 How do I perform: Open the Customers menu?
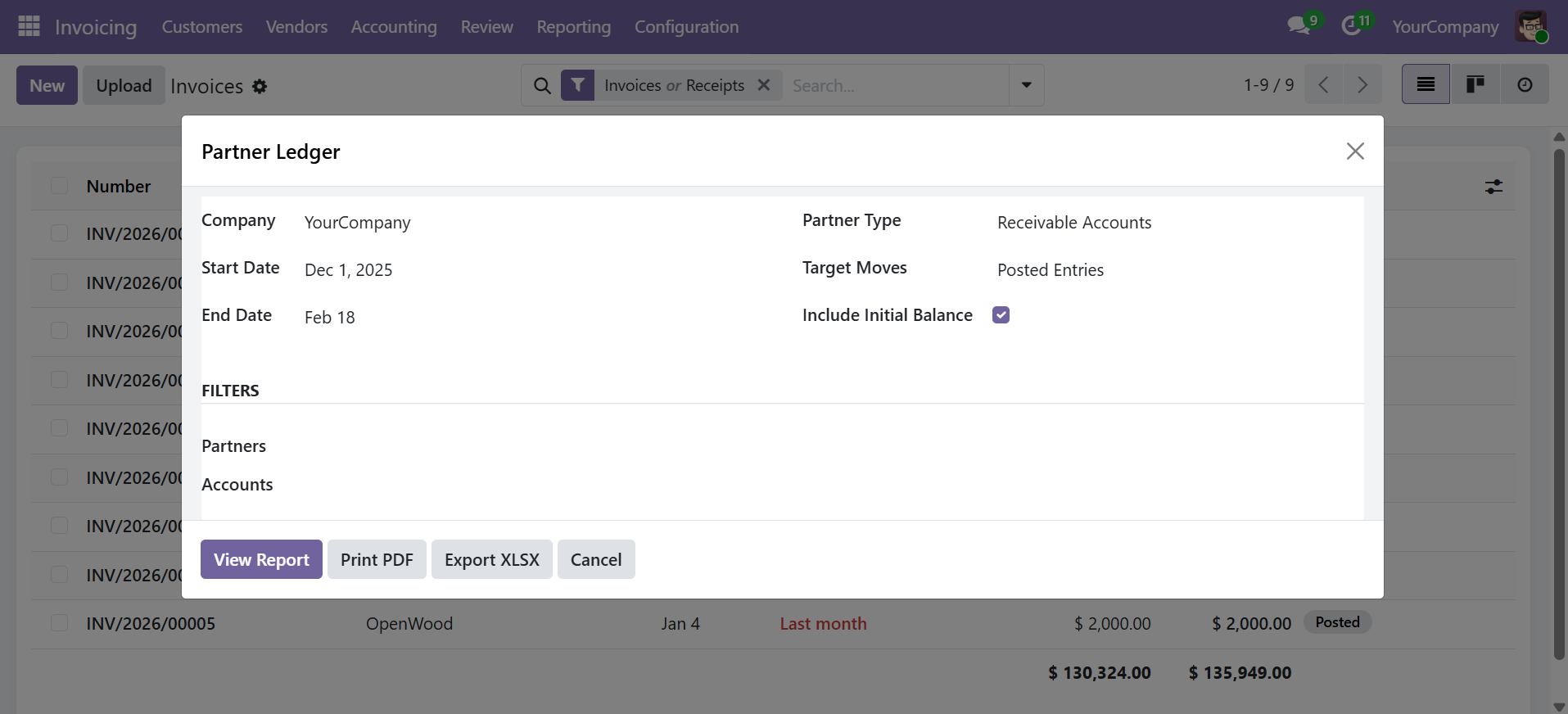click(202, 27)
